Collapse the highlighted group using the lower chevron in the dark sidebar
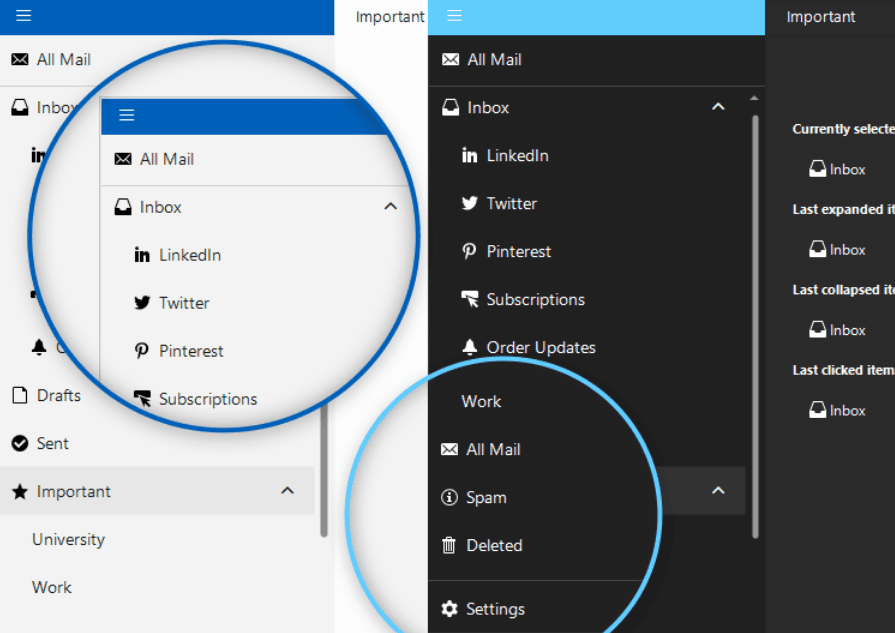This screenshot has height=633, width=895. click(718, 491)
